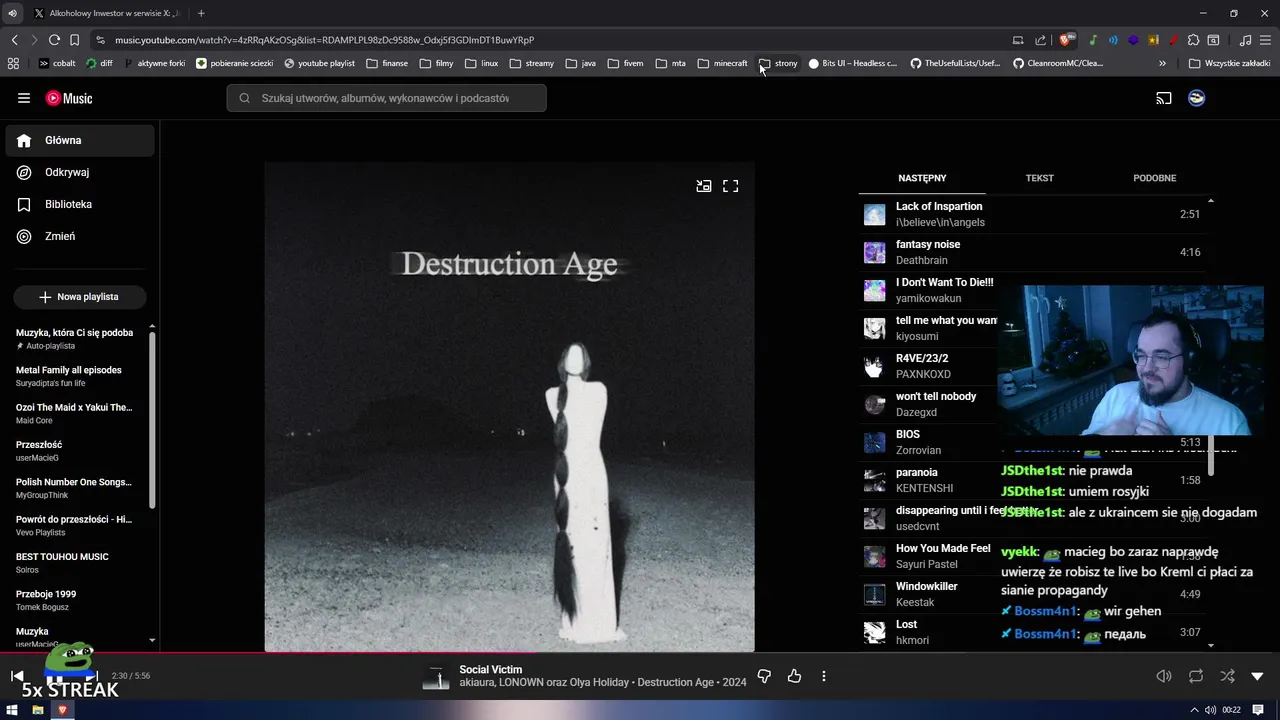Click the Nowa playlista button

(80, 297)
